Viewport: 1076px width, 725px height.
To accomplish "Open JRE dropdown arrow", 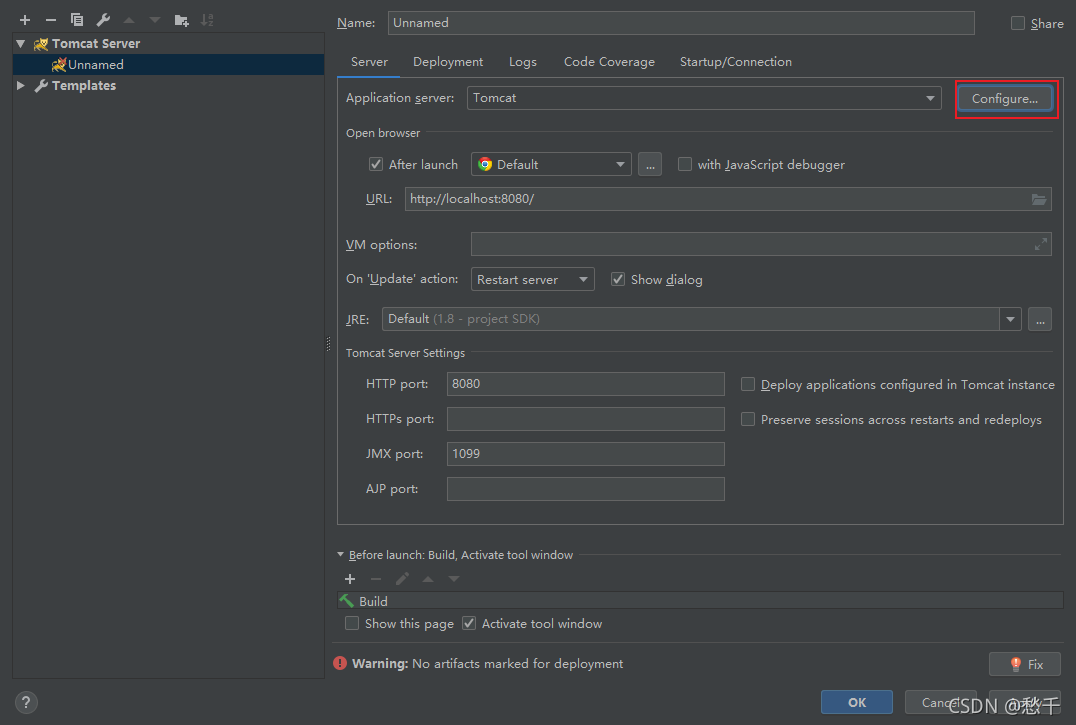I will [x=1010, y=319].
